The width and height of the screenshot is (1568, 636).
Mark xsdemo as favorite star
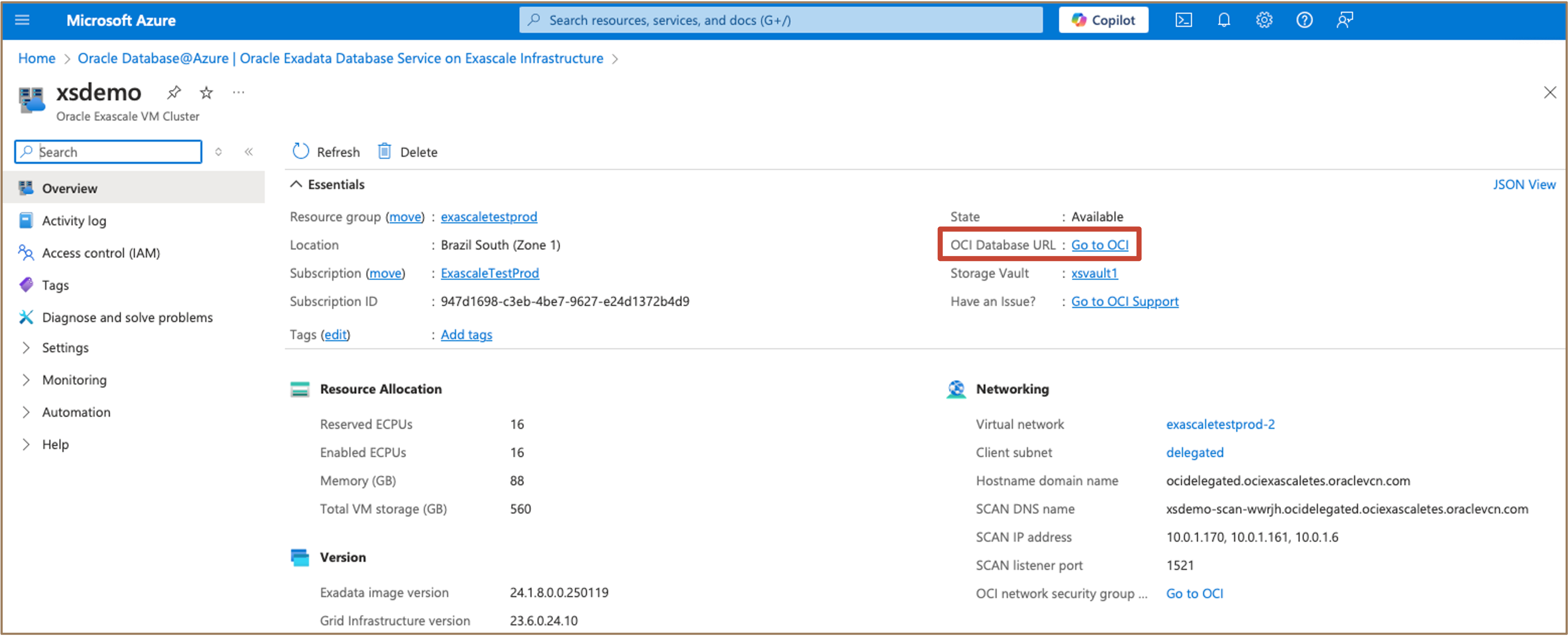(206, 93)
